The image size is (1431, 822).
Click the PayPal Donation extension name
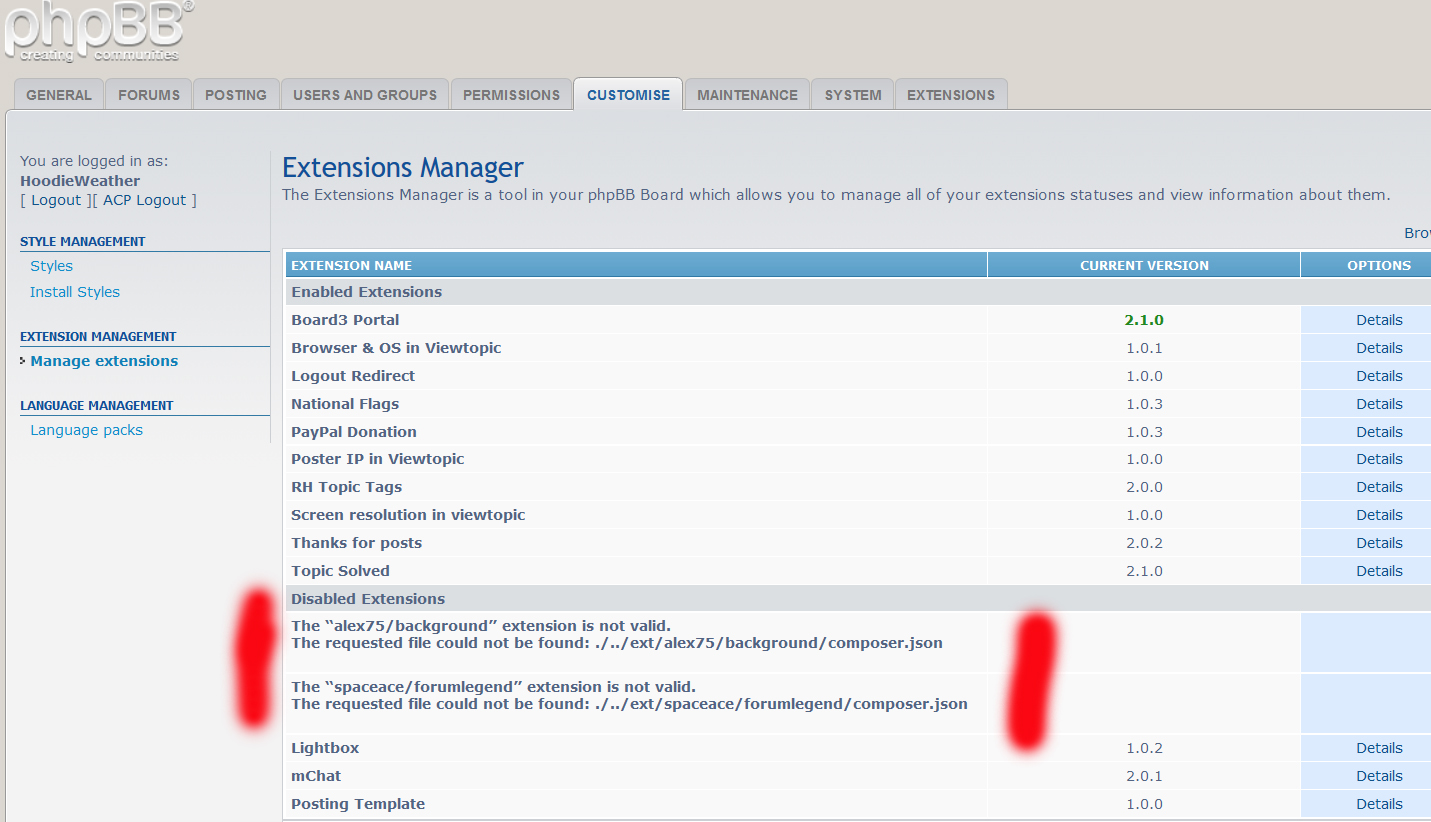(x=354, y=432)
